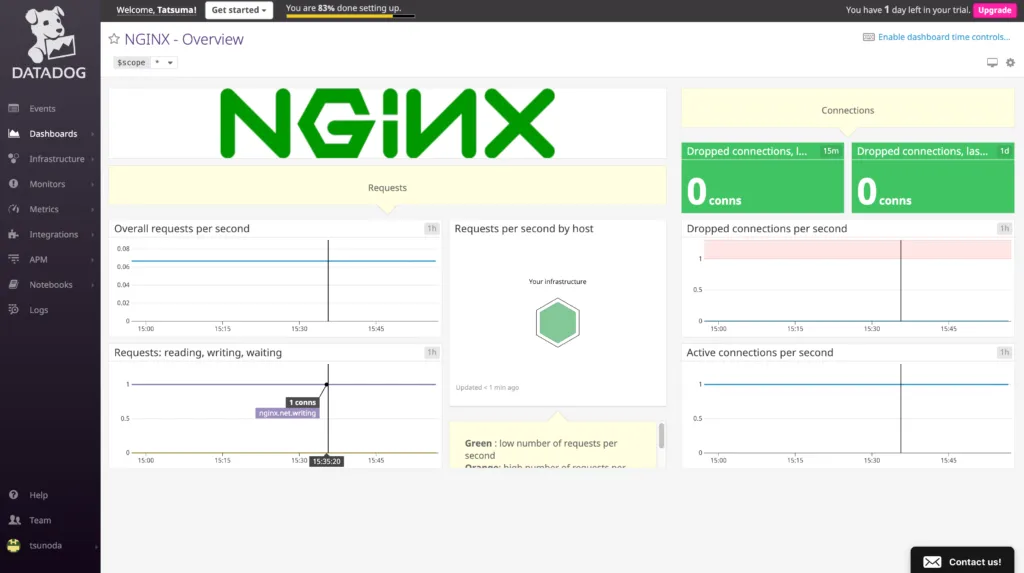Open the Get started dropdown

[x=239, y=10]
